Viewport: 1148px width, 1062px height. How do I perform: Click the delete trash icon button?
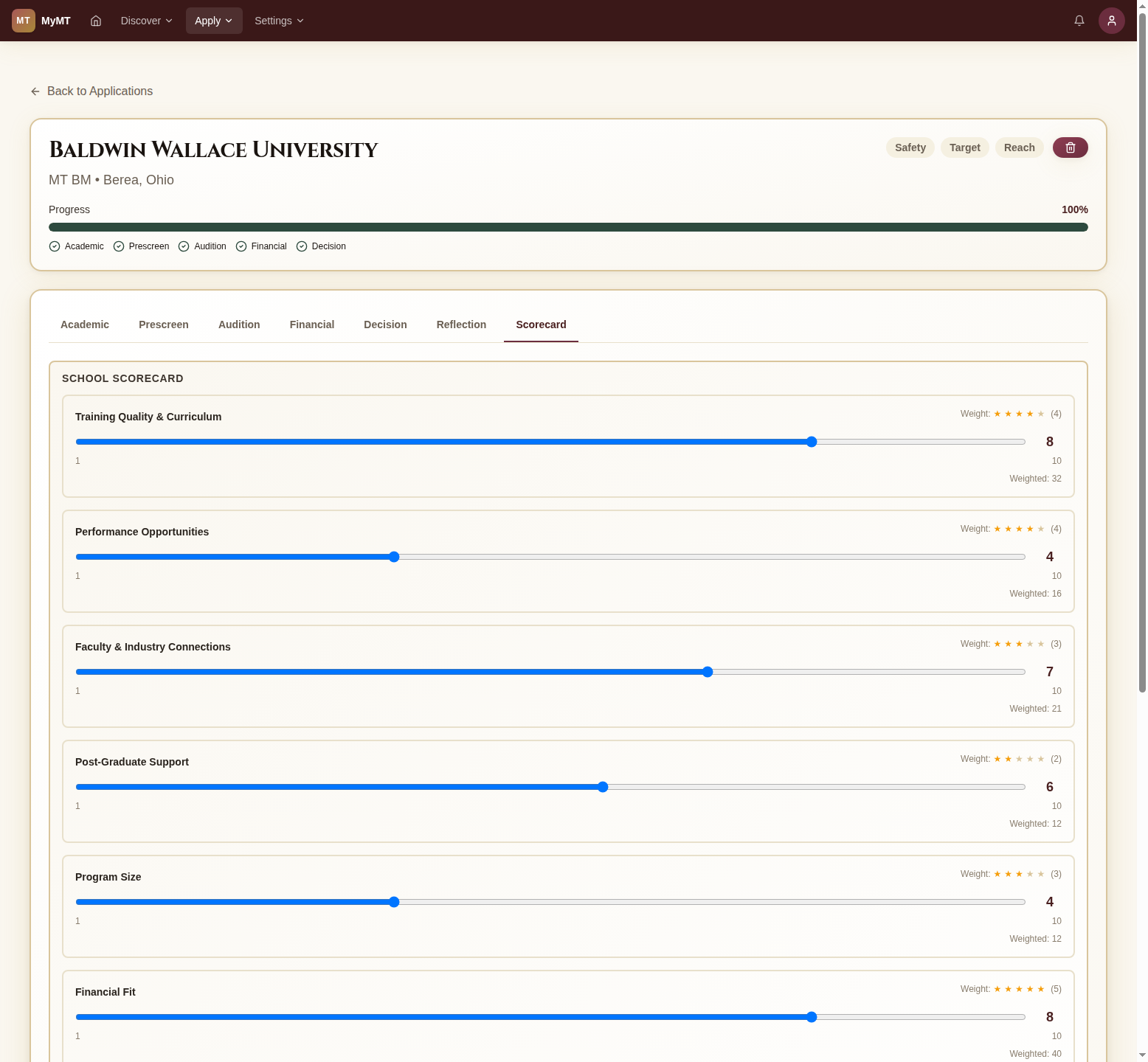[x=1070, y=147]
